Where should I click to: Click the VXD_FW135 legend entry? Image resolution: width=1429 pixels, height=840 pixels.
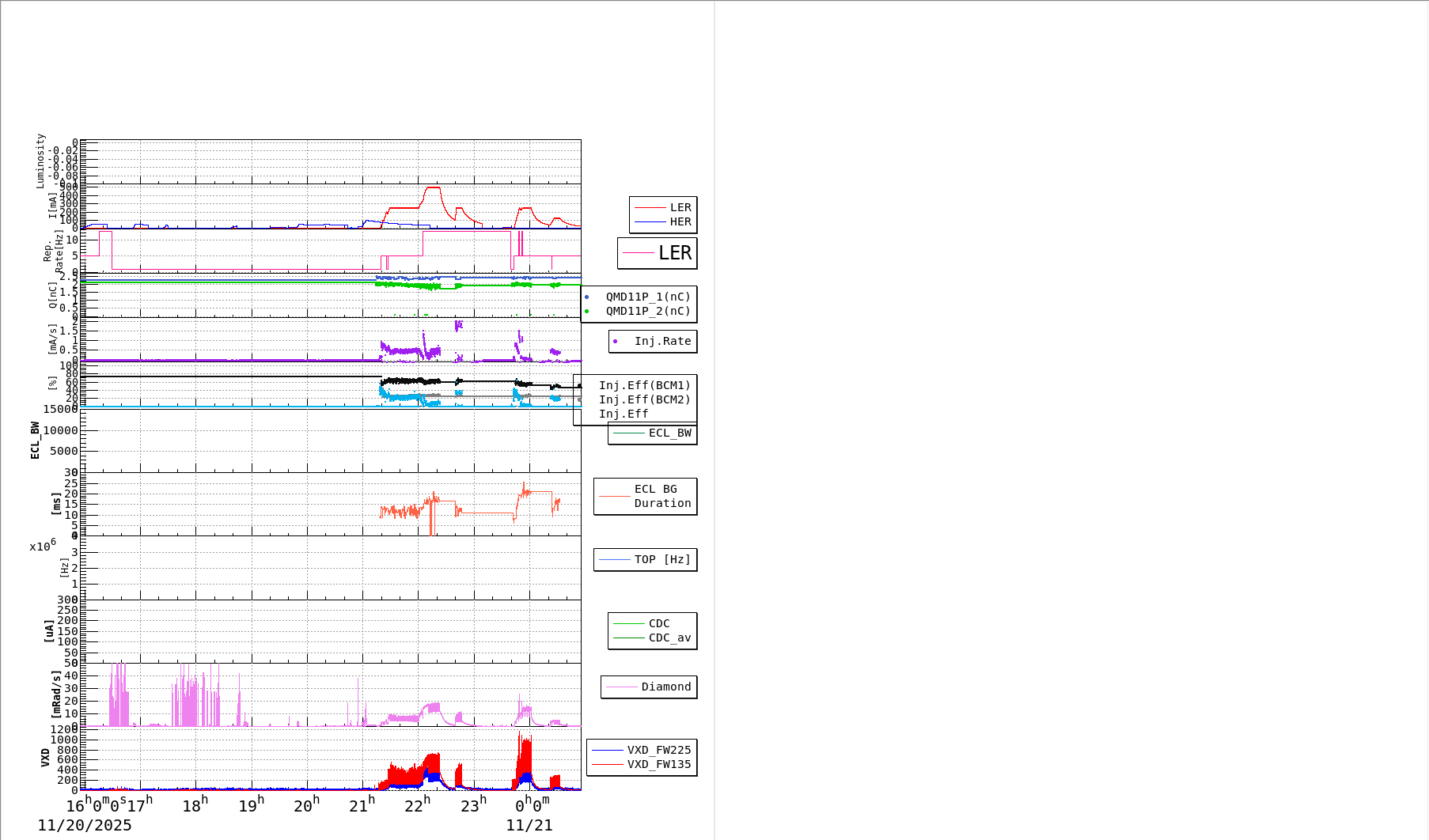[x=659, y=765]
